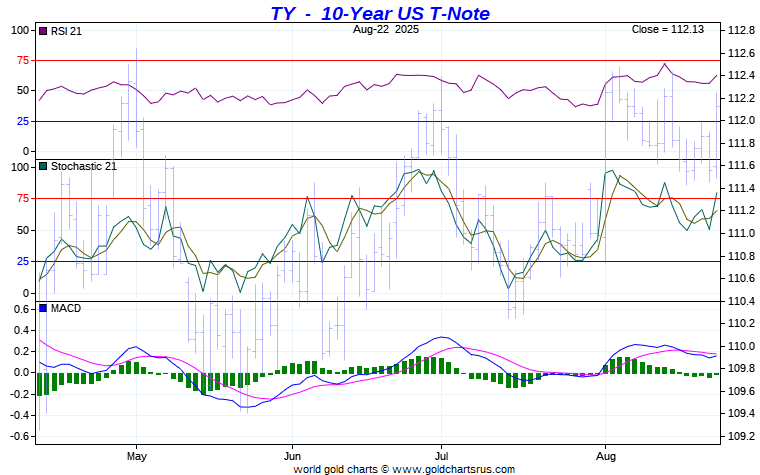Click the MACD label text

pyautogui.click(x=66, y=308)
